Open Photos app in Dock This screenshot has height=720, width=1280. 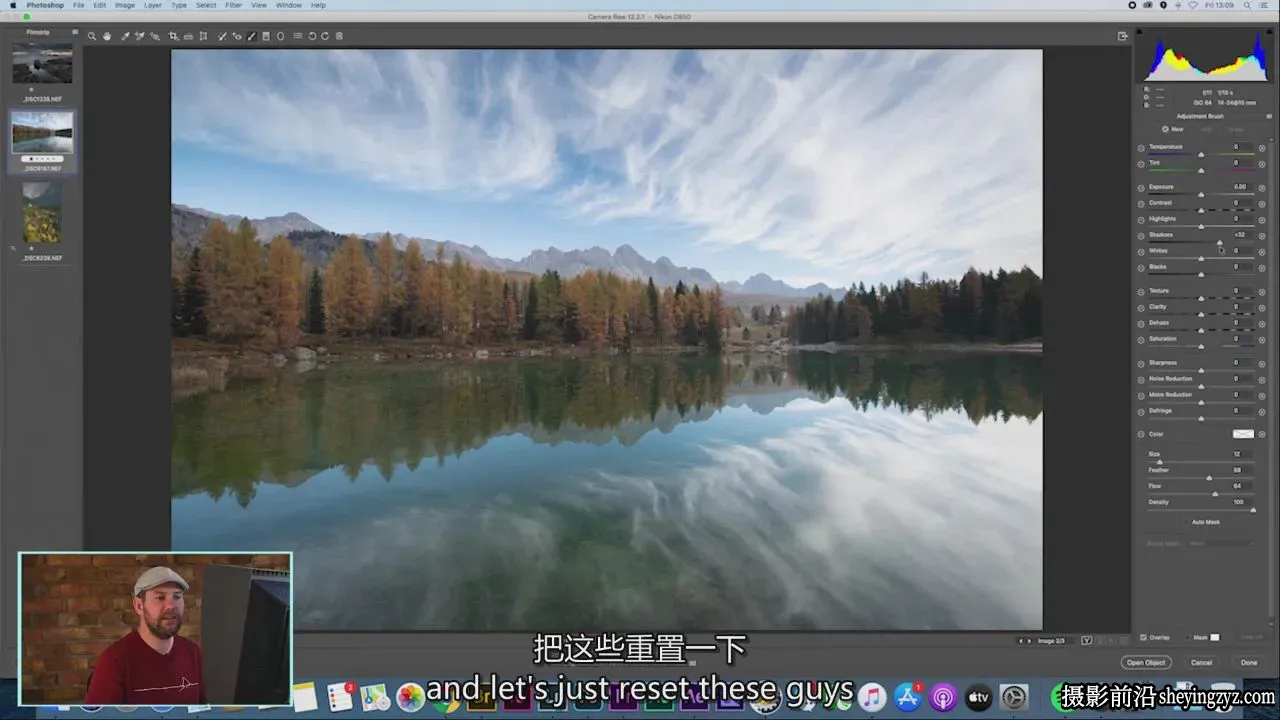411,697
